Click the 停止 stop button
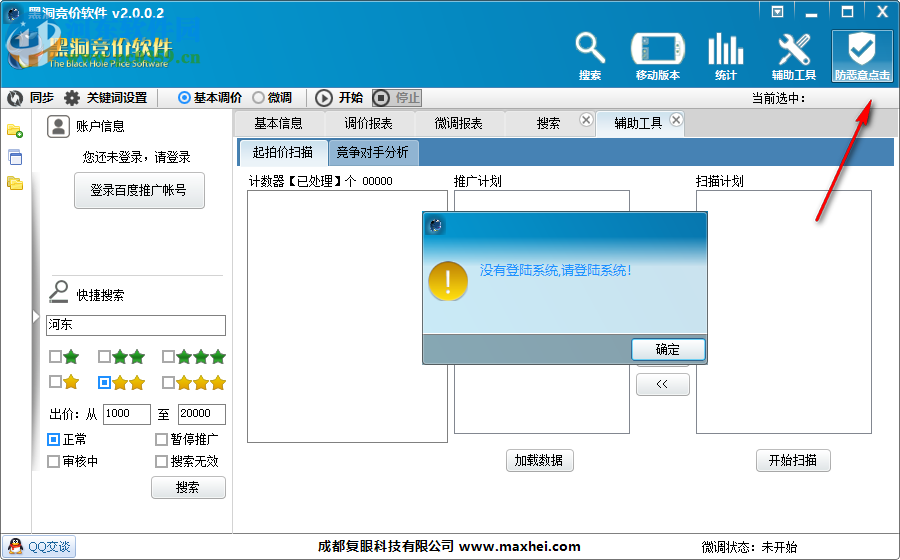The height and width of the screenshot is (560, 900). coord(397,98)
